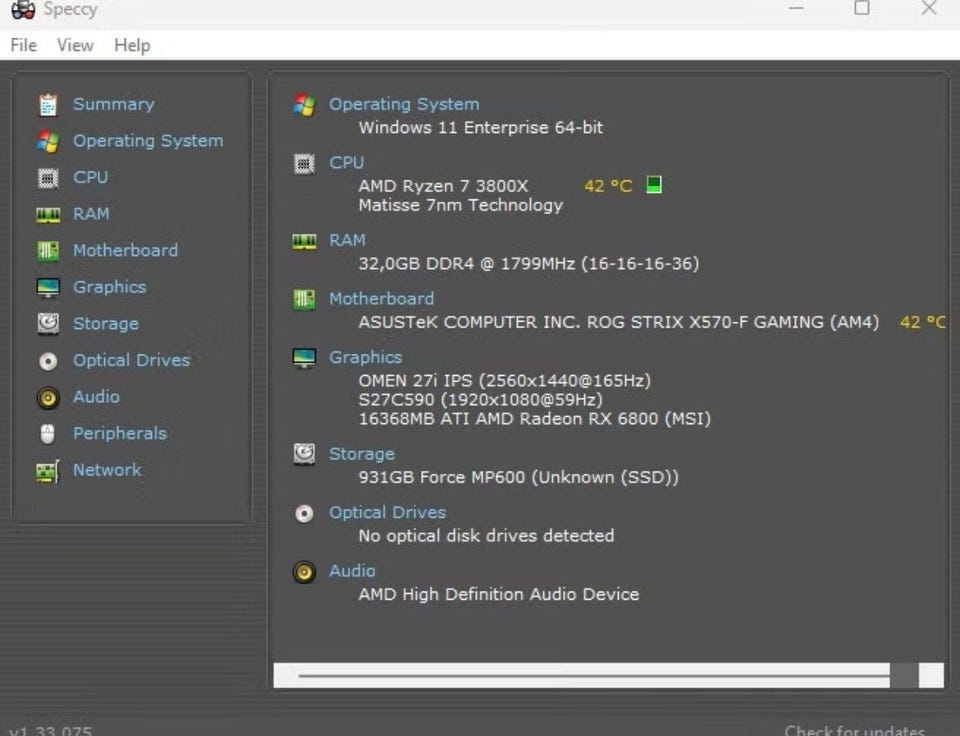The image size is (960, 736).
Task: Click the 32,0GB DDR4 RAM details text
Action: [x=528, y=263]
